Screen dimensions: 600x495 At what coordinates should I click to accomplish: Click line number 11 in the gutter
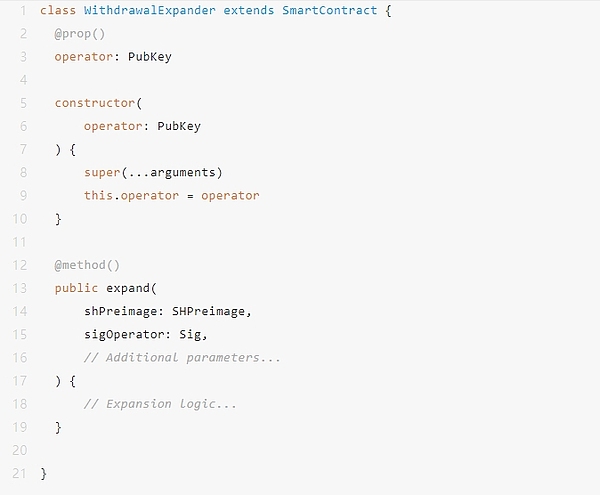(20, 242)
